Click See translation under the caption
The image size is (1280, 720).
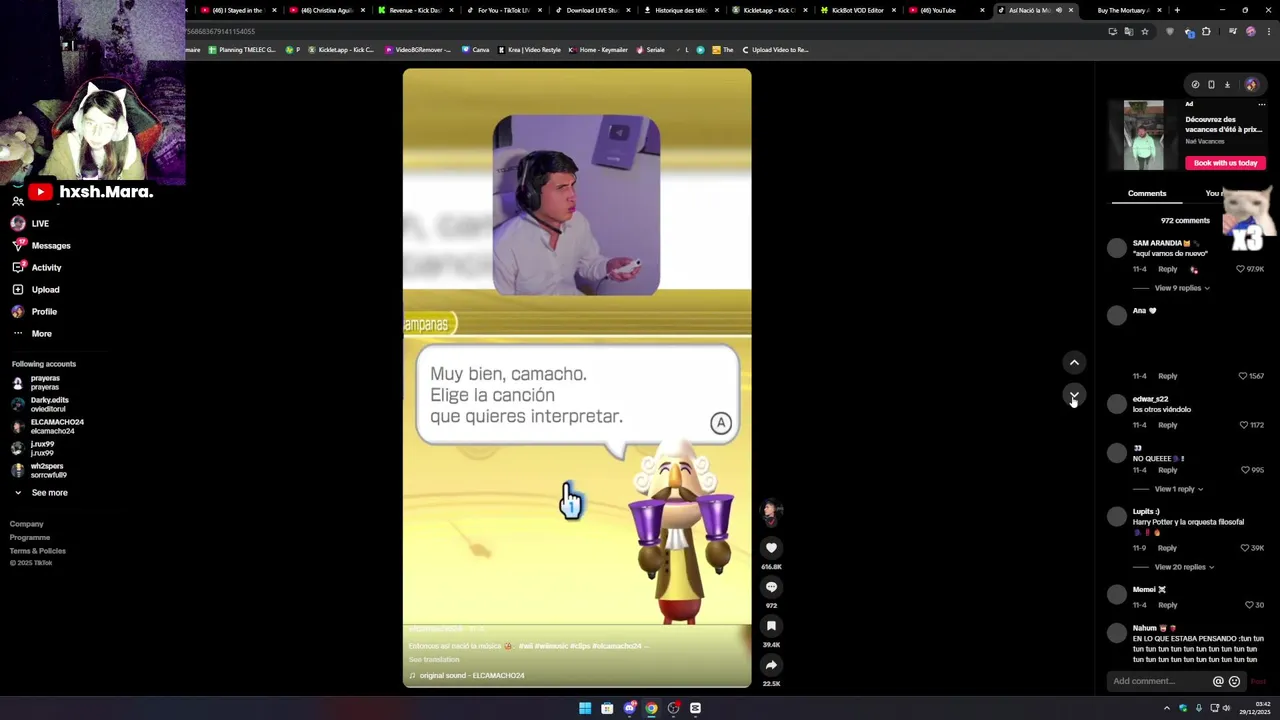coord(434,659)
